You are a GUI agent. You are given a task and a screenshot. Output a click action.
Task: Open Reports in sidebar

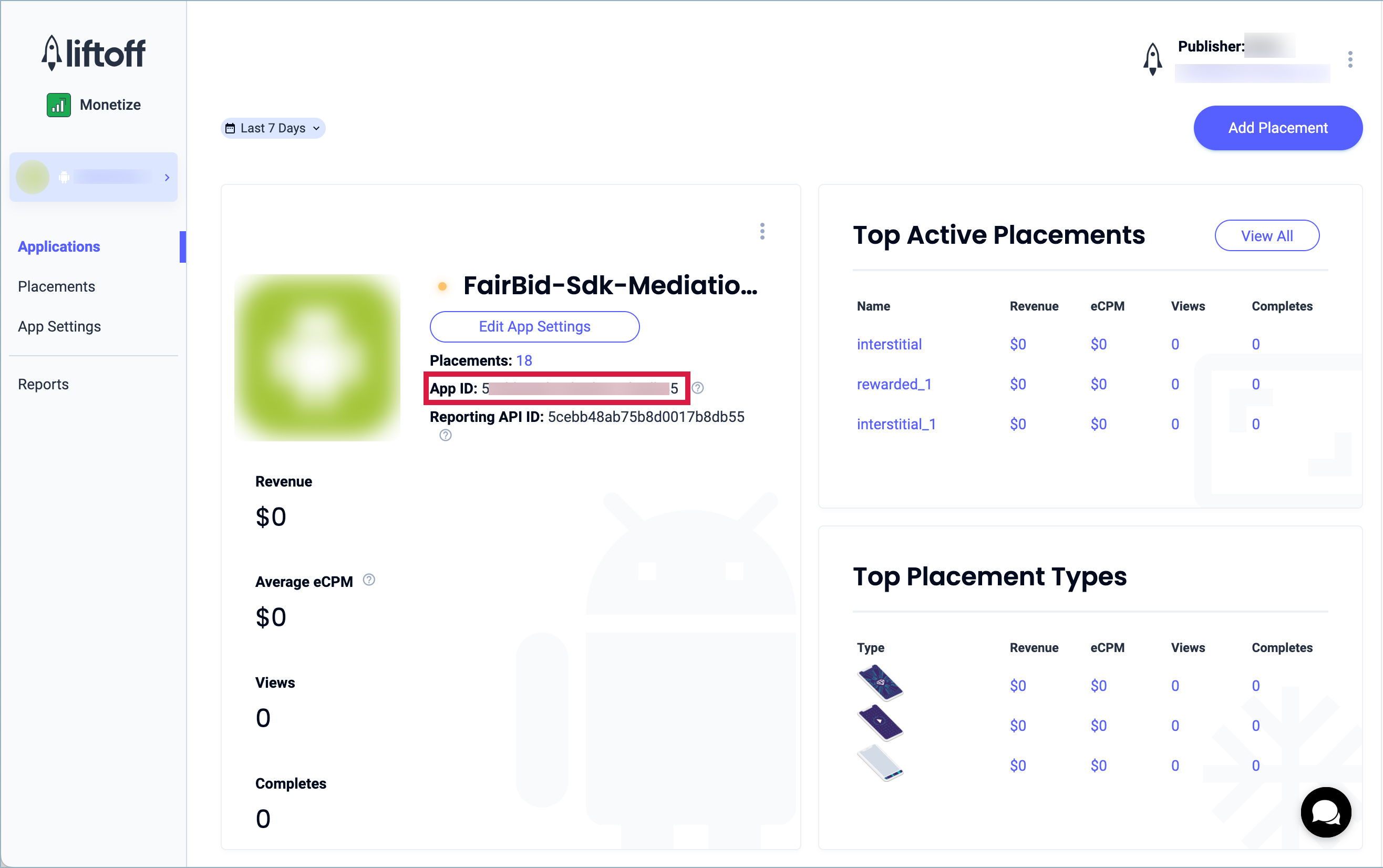tap(44, 385)
